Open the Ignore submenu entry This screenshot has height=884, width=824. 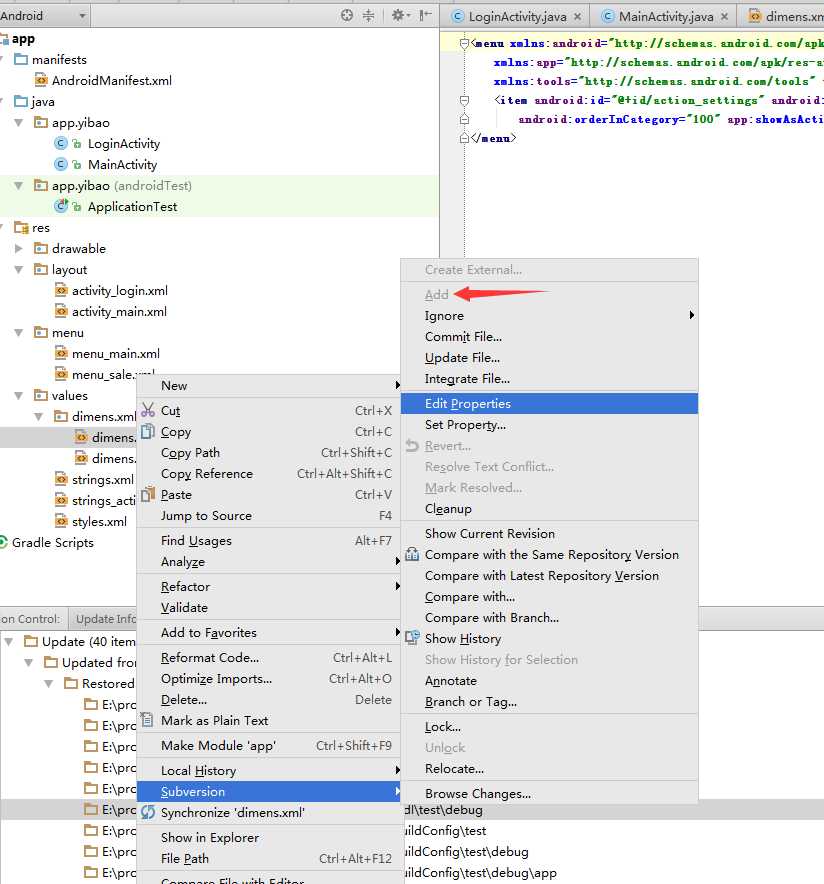(444, 316)
